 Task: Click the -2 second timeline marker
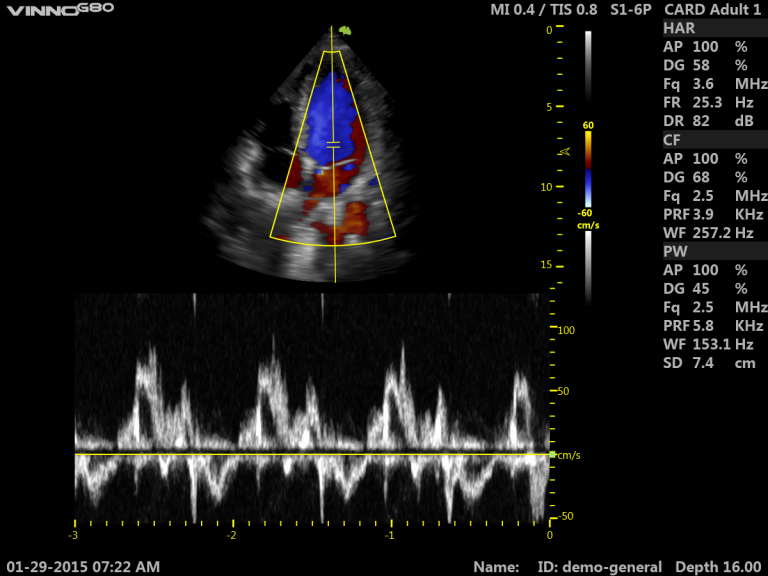click(232, 536)
